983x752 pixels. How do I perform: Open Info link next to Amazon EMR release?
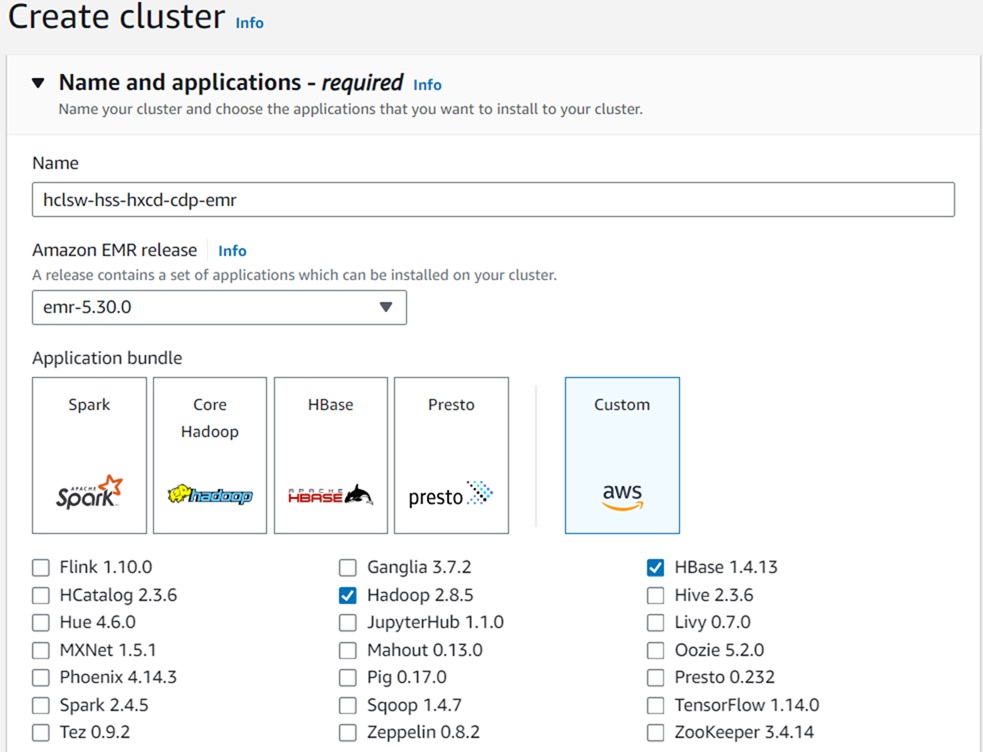[232, 251]
